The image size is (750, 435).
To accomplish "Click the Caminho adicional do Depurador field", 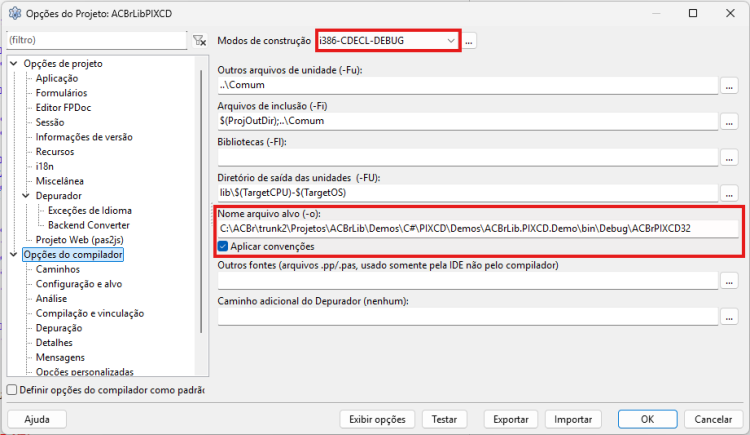I will pyautogui.click(x=468, y=317).
